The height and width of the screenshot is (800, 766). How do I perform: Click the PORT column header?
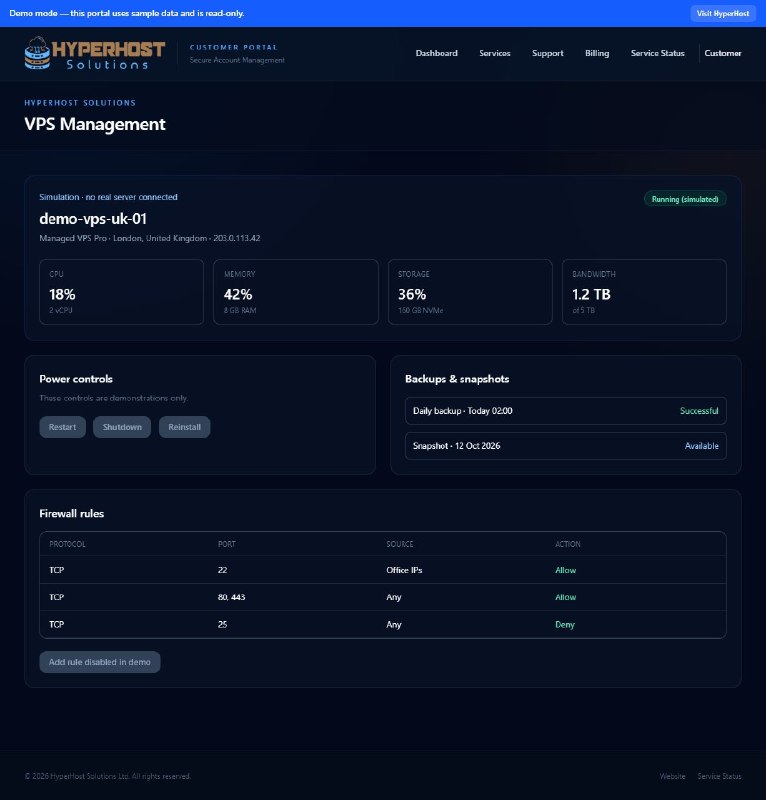pyautogui.click(x=227, y=544)
